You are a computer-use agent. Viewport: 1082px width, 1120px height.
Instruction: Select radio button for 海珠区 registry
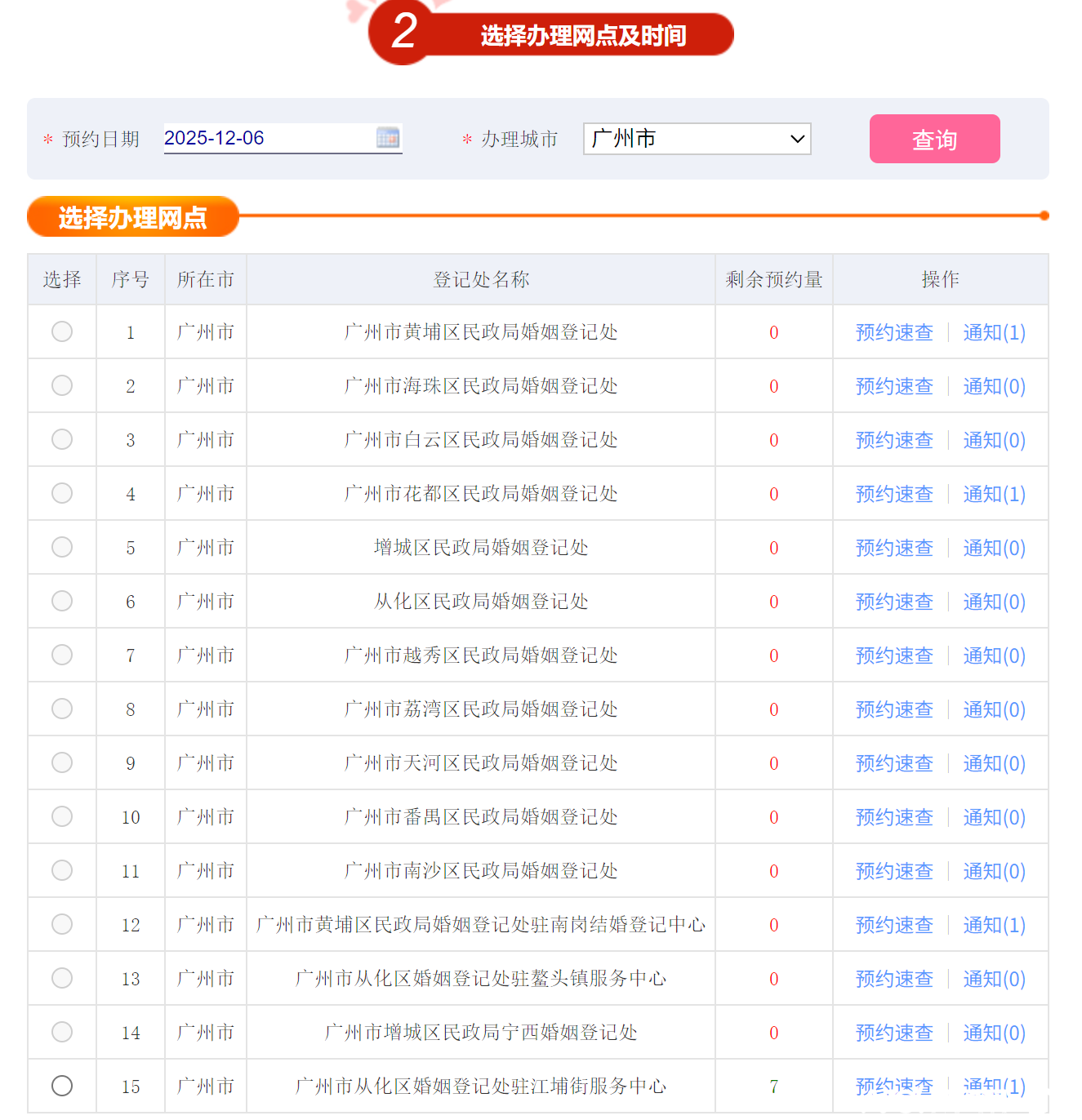pyautogui.click(x=62, y=385)
